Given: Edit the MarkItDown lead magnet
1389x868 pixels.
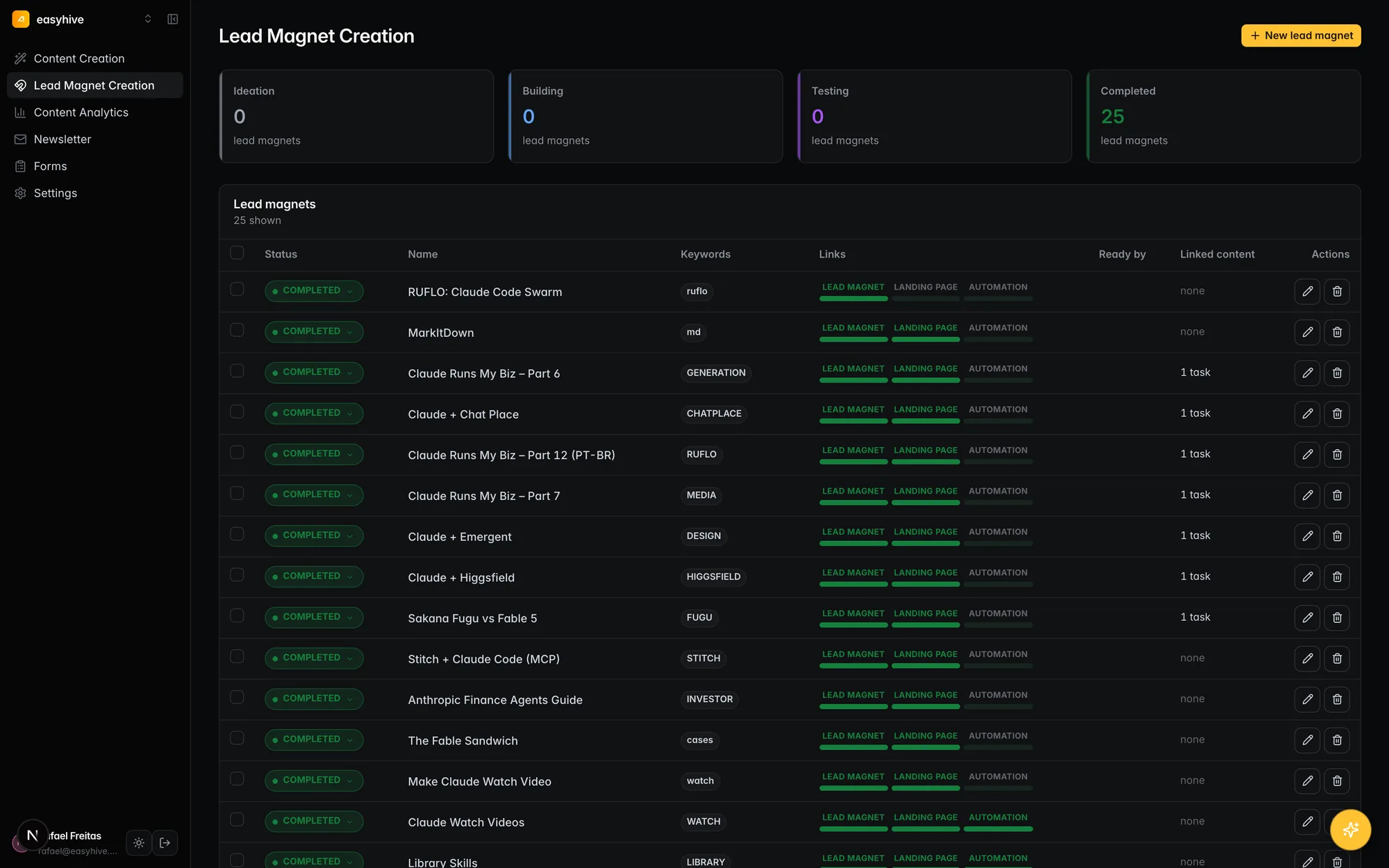Looking at the screenshot, I should 1307,332.
